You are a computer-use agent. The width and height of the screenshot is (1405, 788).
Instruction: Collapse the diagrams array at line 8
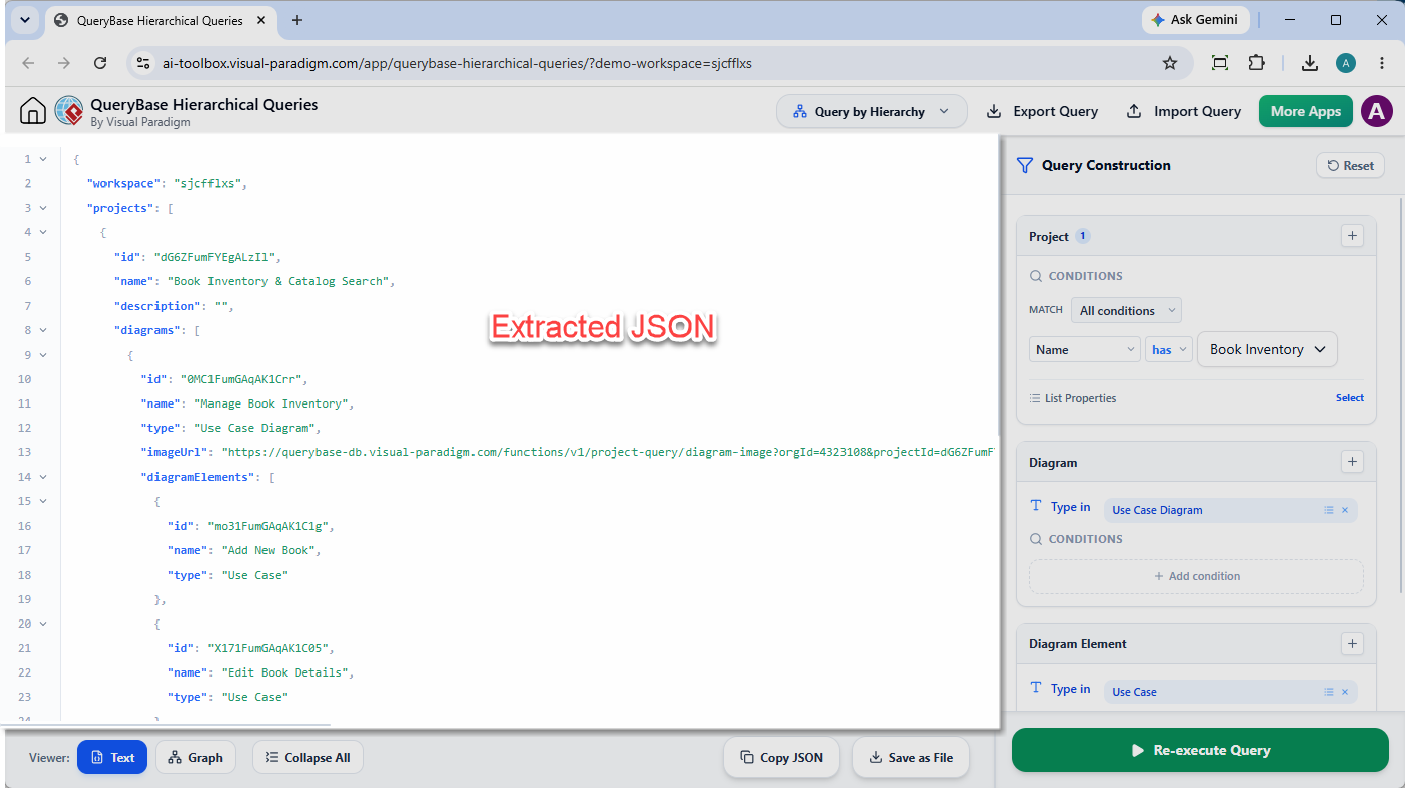(43, 330)
